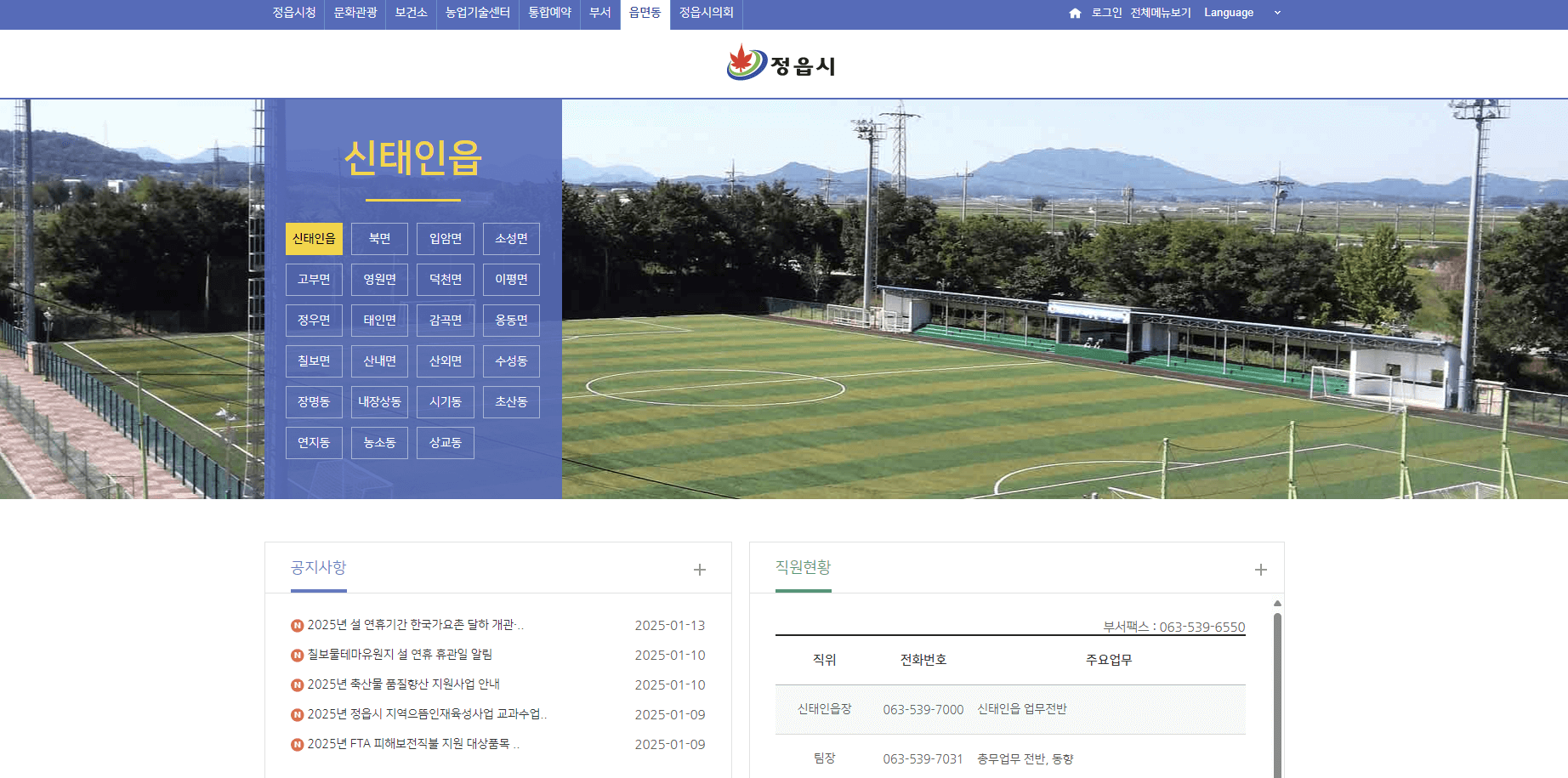Viewport: 1568px width, 778px height.
Task: Select the 소성면 township button
Action: [511, 239]
